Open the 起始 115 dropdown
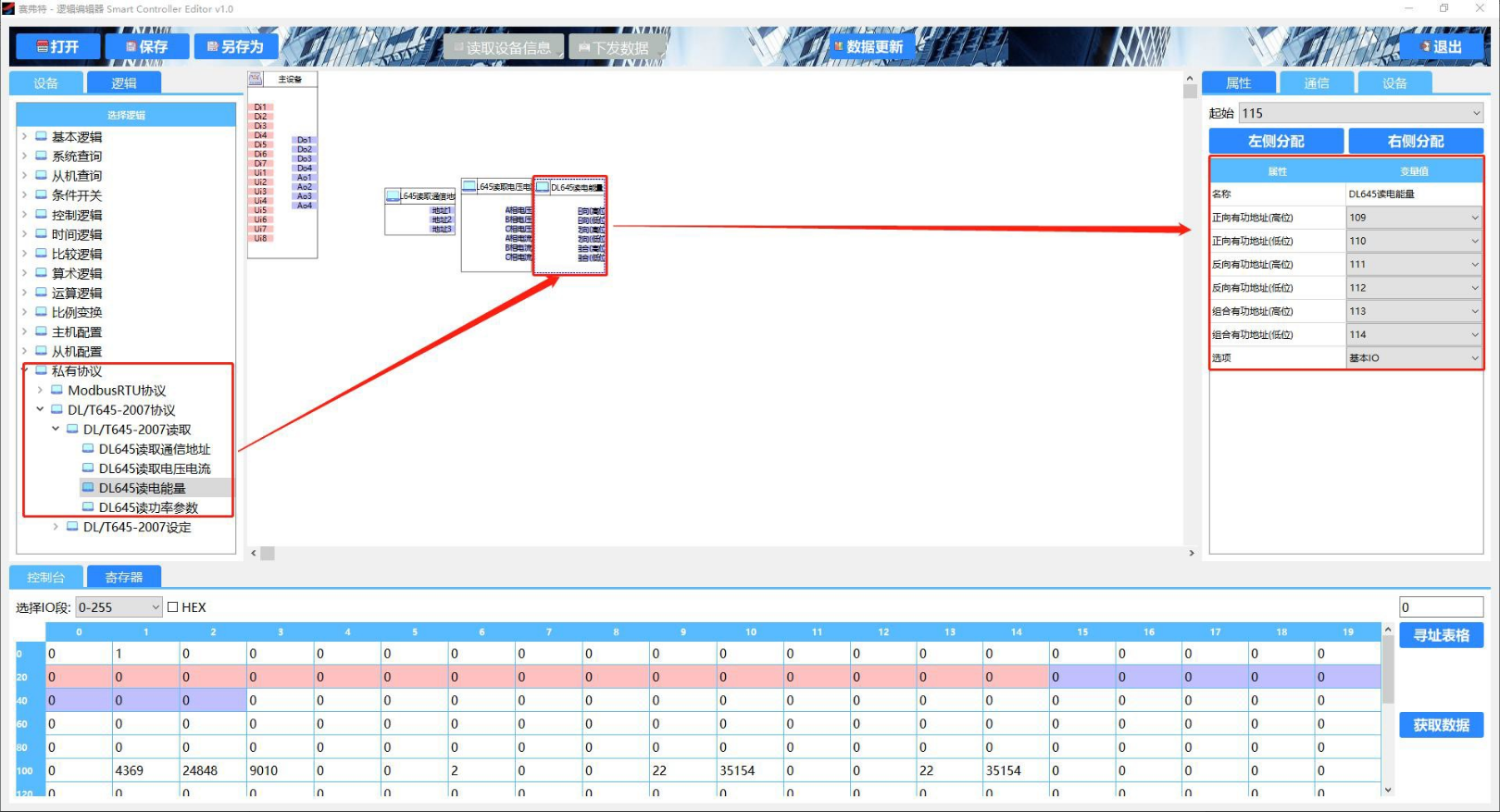This screenshot has width=1500, height=812. click(x=1360, y=113)
